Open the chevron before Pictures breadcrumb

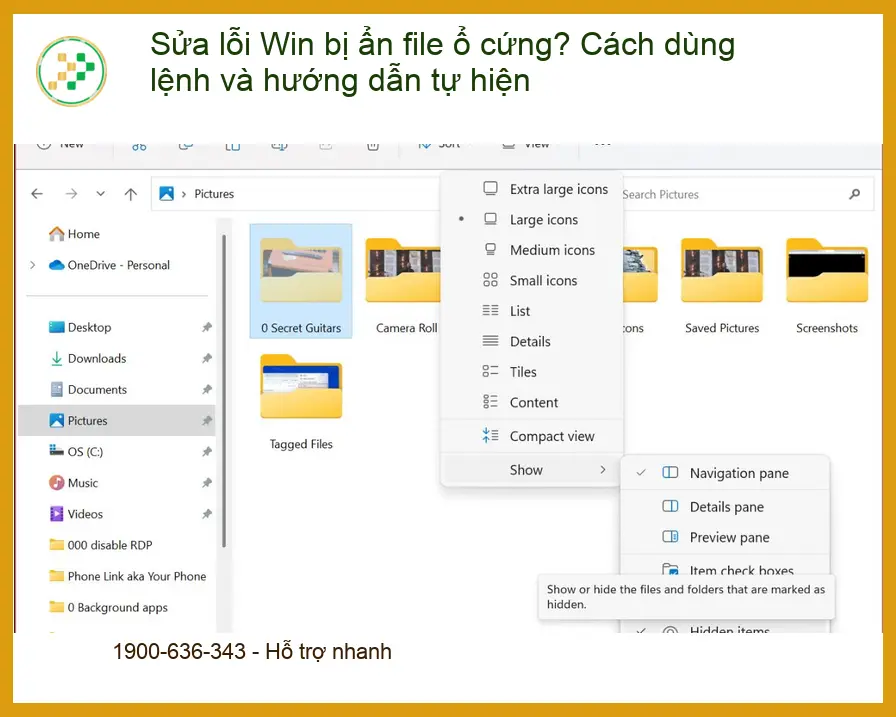184,194
